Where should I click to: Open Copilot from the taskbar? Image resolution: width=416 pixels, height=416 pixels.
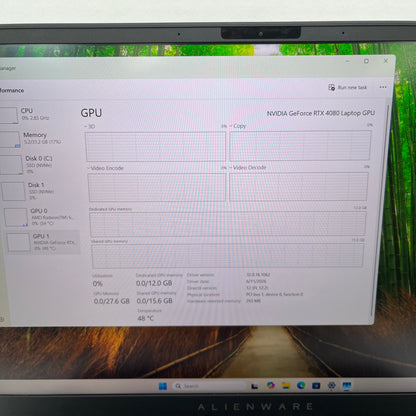coord(271,386)
